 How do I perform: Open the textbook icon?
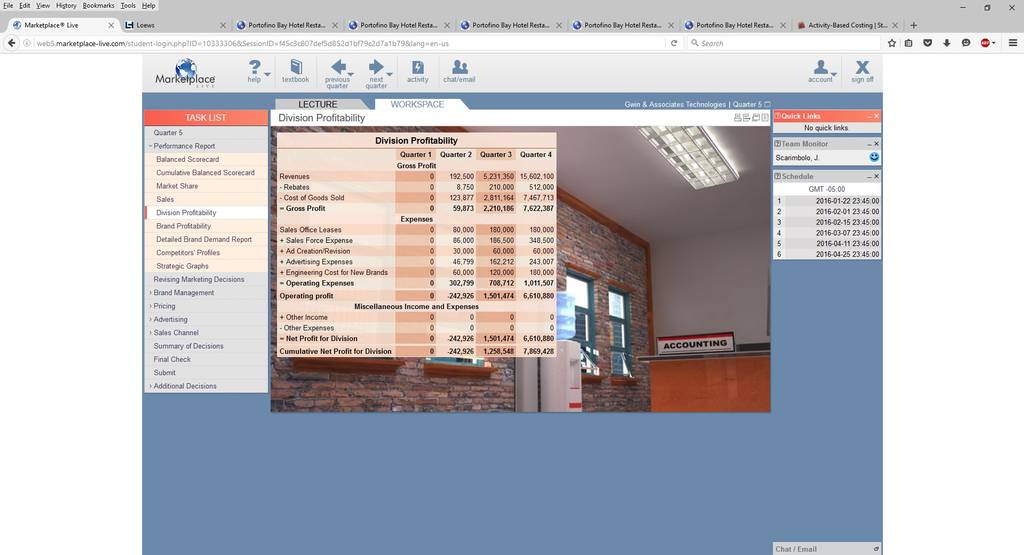point(295,71)
